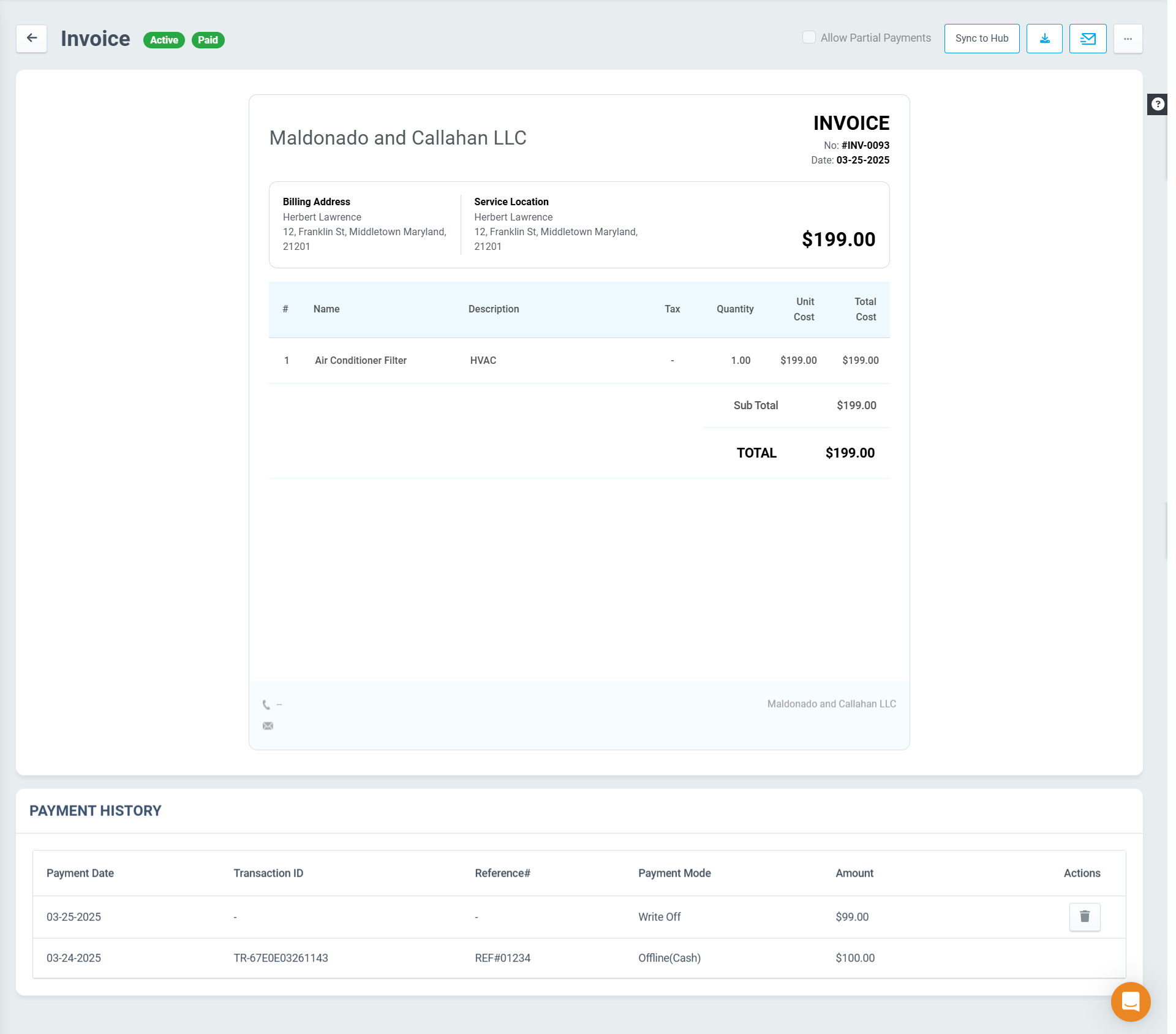Click the Active status badge
This screenshot has width=1176, height=1034.
tap(164, 39)
